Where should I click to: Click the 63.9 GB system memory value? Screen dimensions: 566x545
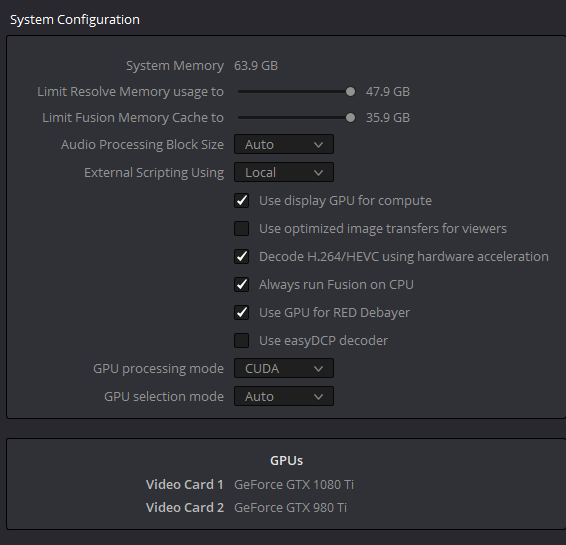click(256, 66)
